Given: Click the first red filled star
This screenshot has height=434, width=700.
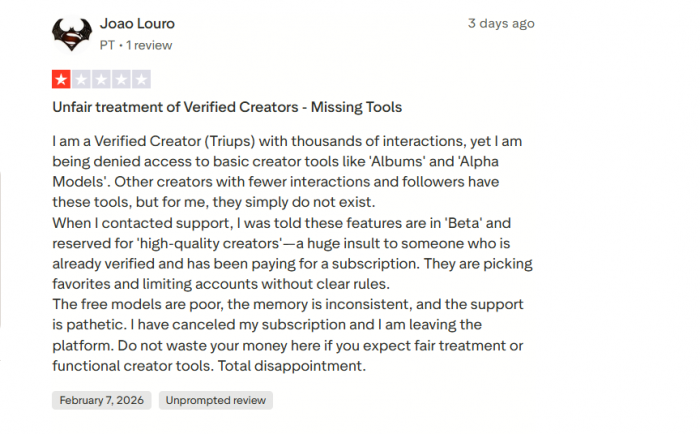Looking at the screenshot, I should click(x=61, y=79).
